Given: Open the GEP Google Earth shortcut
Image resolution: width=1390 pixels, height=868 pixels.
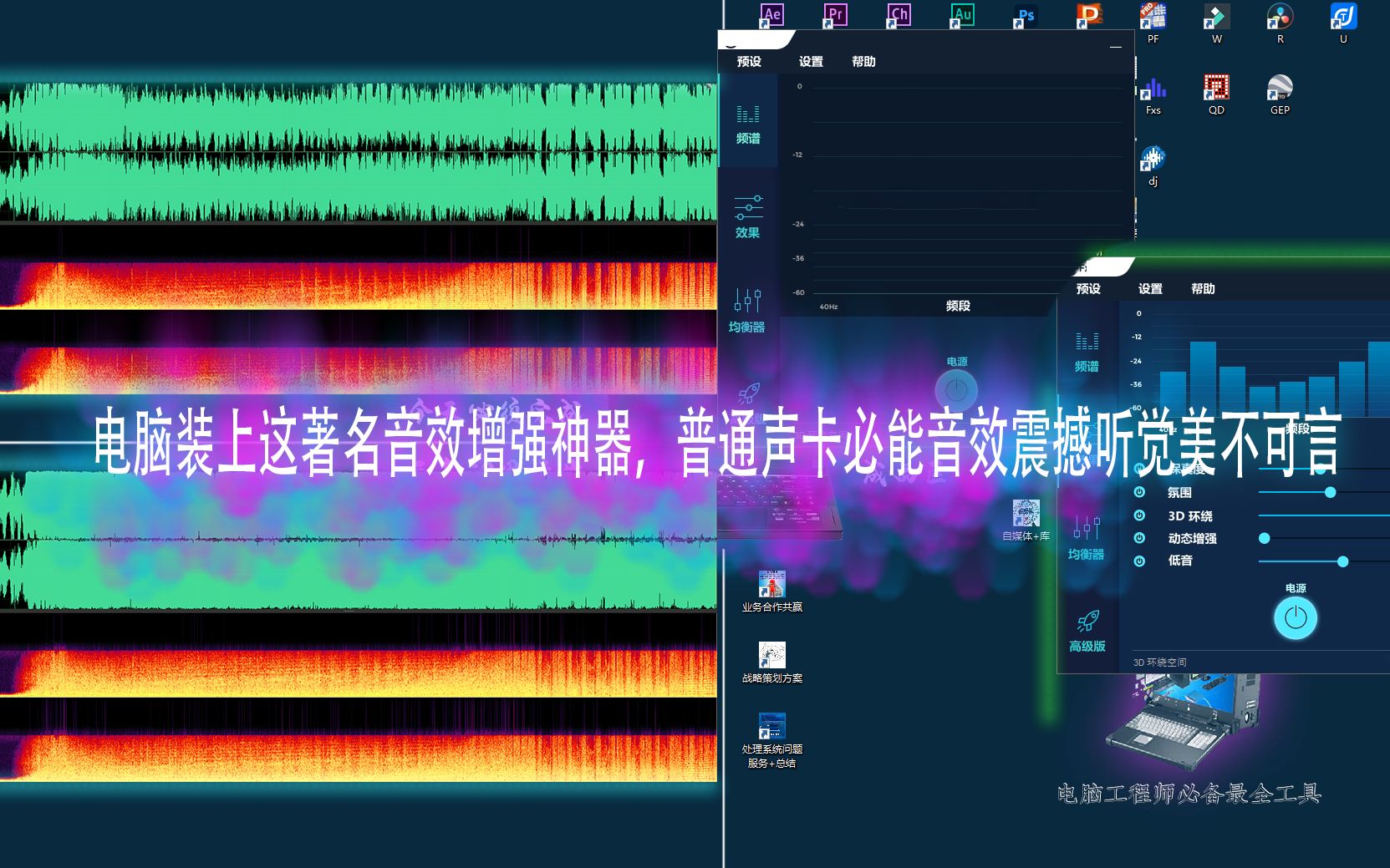Looking at the screenshot, I should (x=1280, y=94).
